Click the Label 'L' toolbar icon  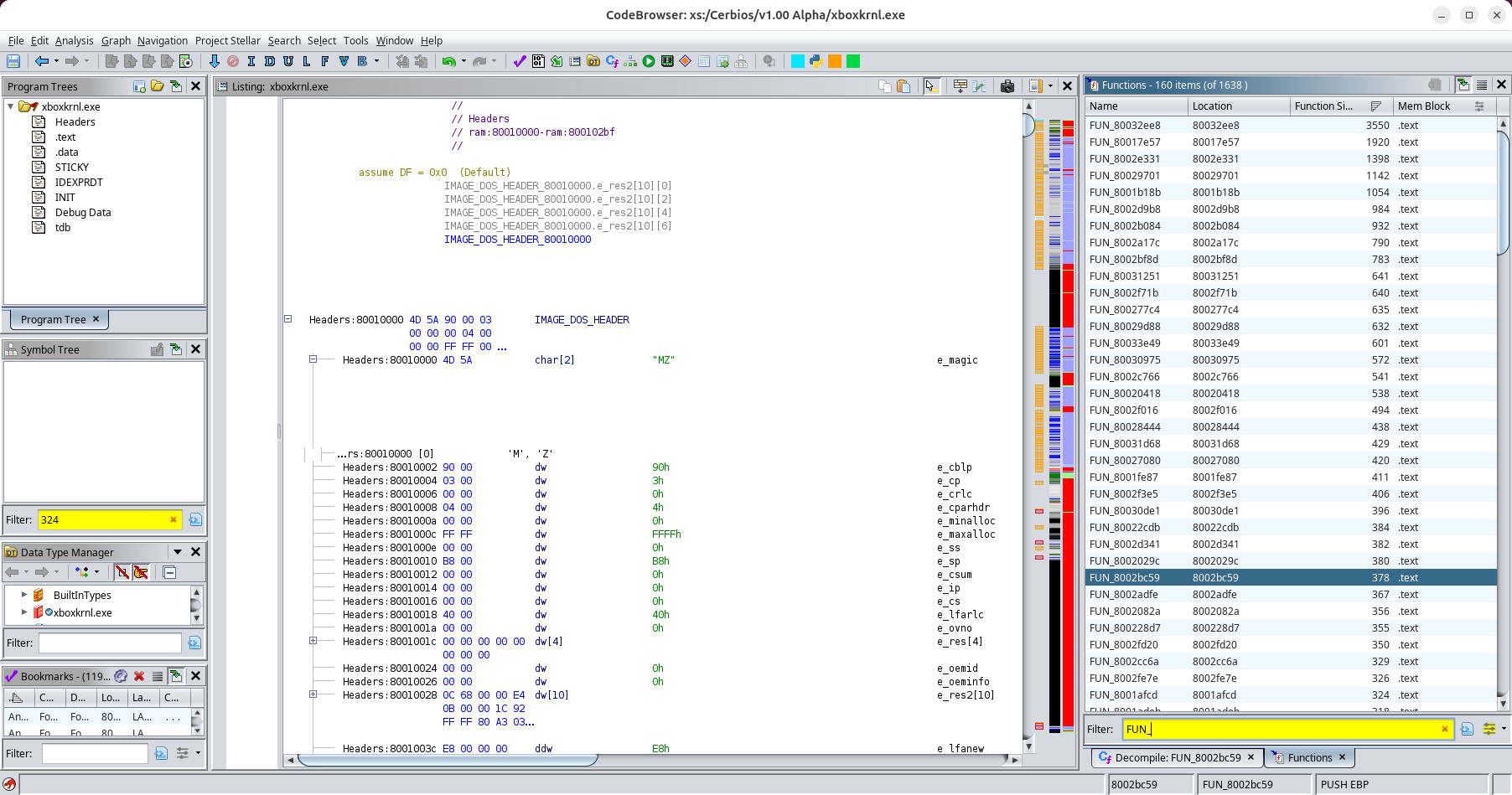click(307, 61)
